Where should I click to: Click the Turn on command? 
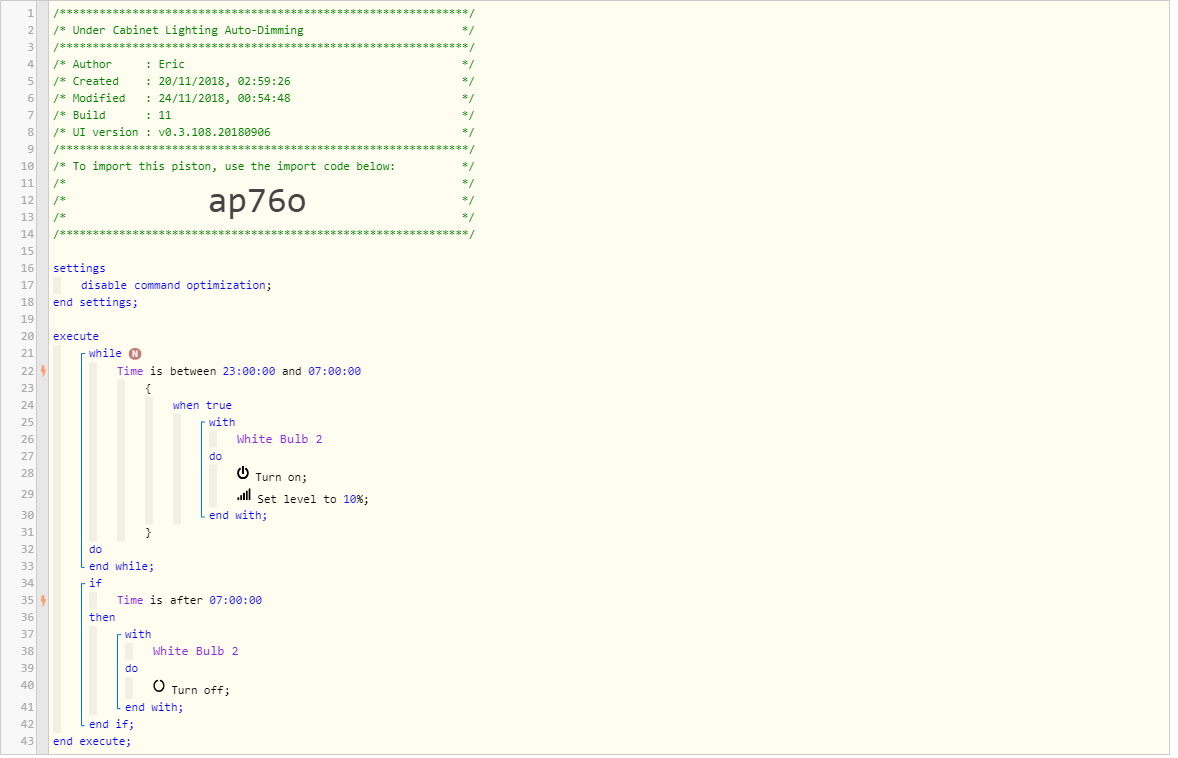[x=281, y=477]
